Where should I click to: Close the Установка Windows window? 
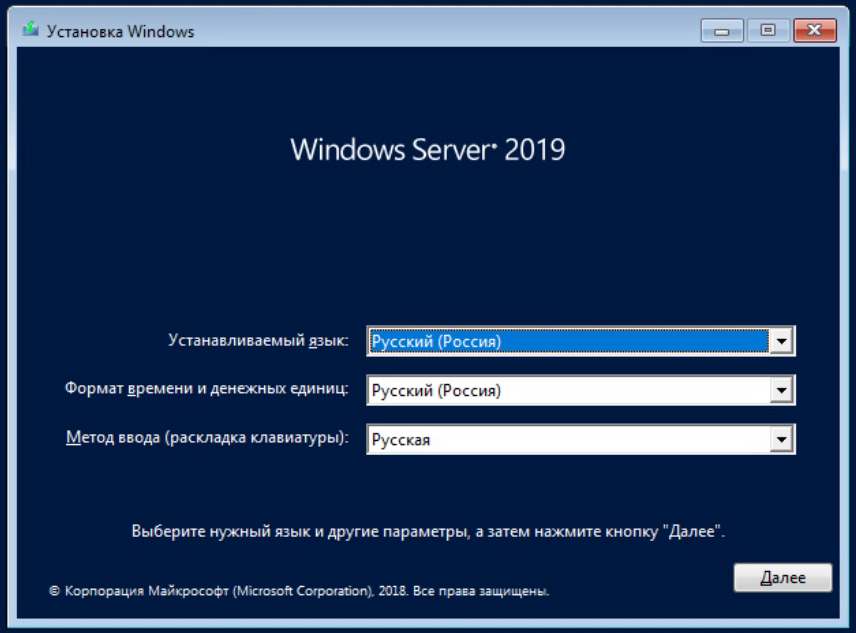point(815,31)
